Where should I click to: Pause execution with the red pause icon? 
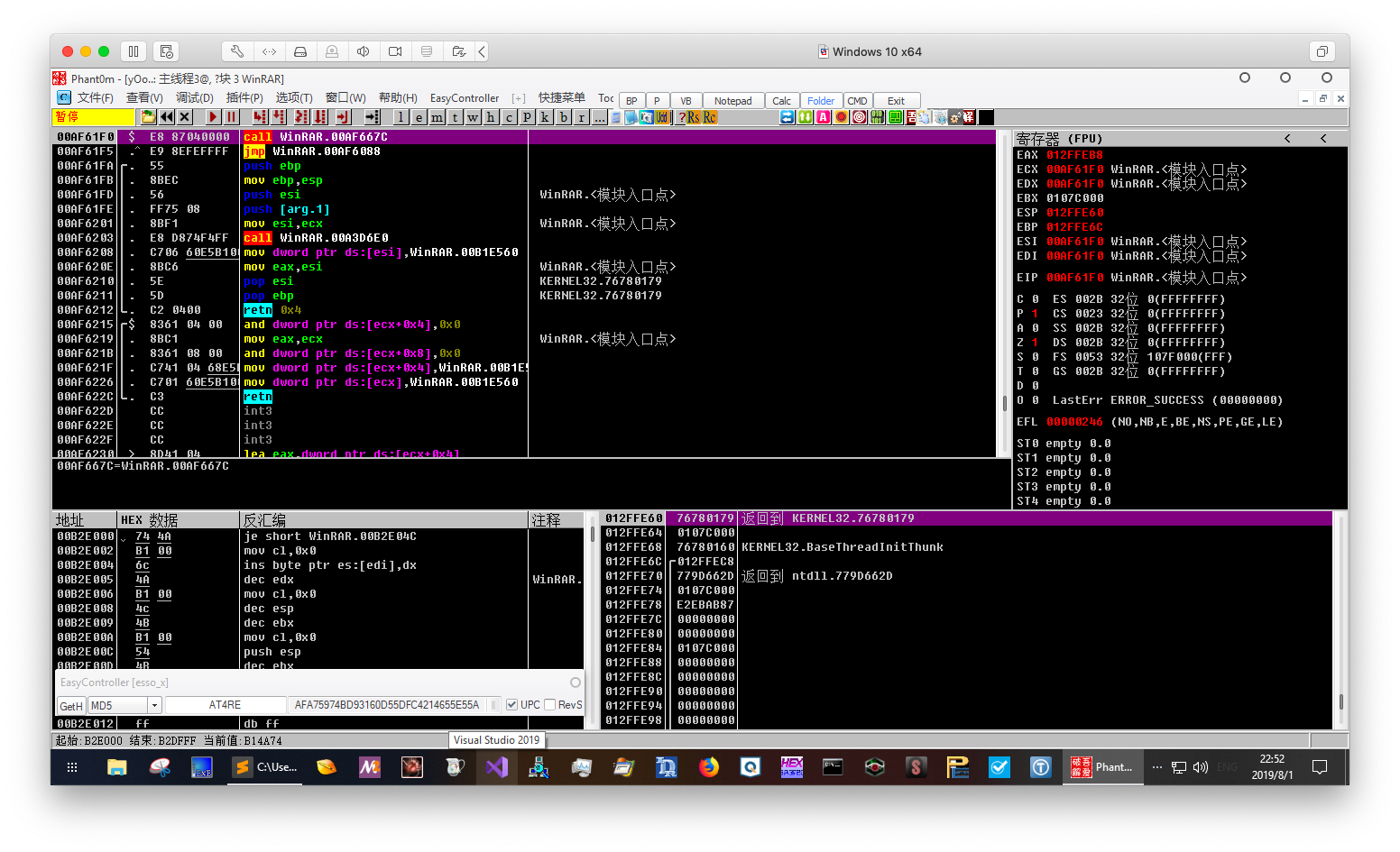click(231, 117)
